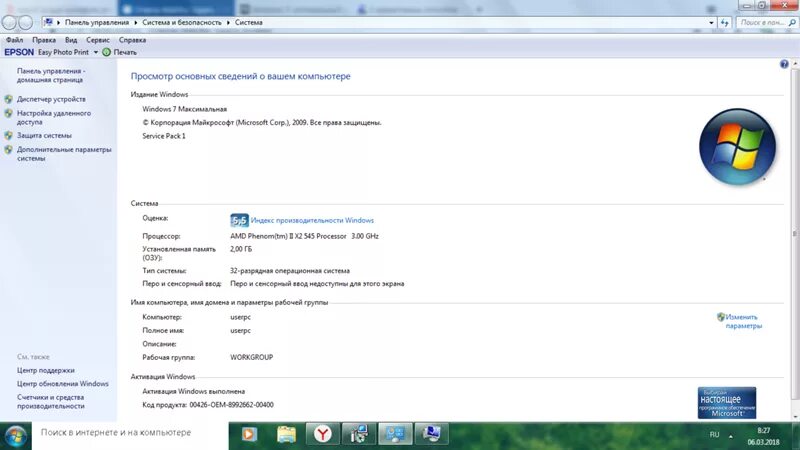Open performance counters and tools link
Image resolution: width=800 pixels, height=450 pixels.
point(51,402)
